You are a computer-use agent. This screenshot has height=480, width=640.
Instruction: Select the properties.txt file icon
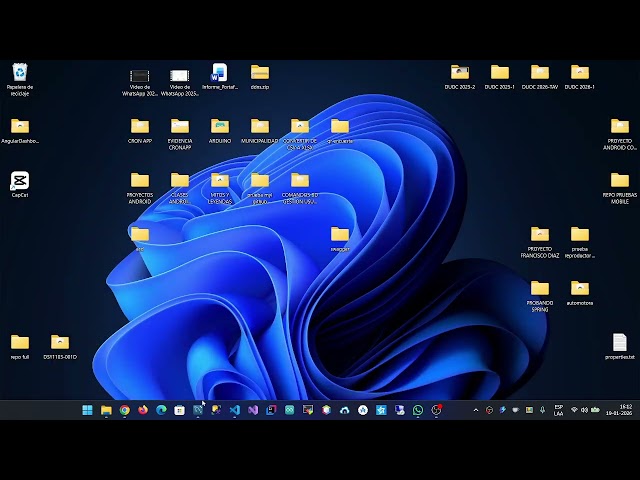tap(620, 343)
